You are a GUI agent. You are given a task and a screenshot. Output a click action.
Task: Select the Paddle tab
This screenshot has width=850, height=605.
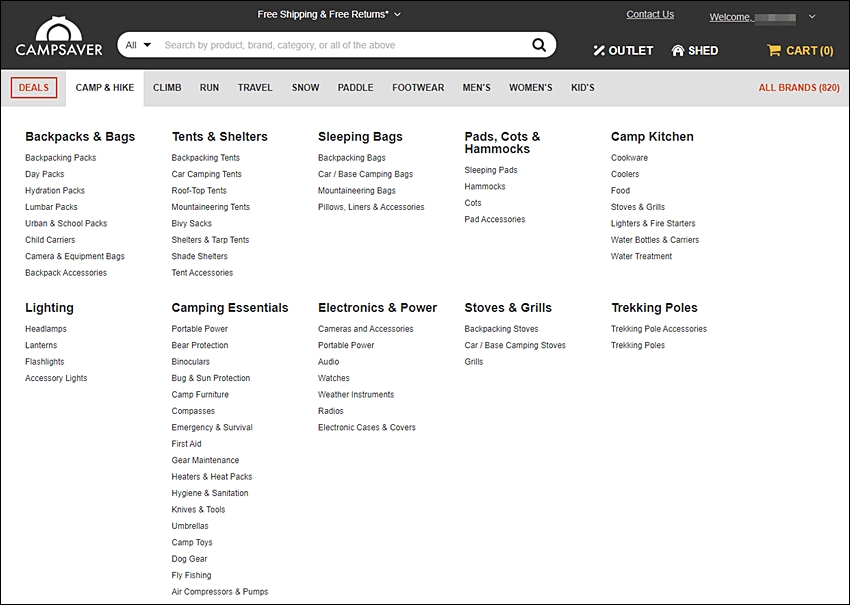pyautogui.click(x=355, y=88)
